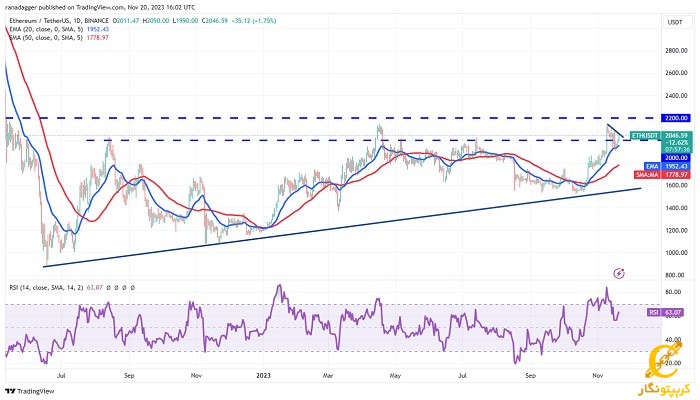Click the Jul label left of Sep
Screen dimensions: 700x400
pyautogui.click(x=61, y=375)
